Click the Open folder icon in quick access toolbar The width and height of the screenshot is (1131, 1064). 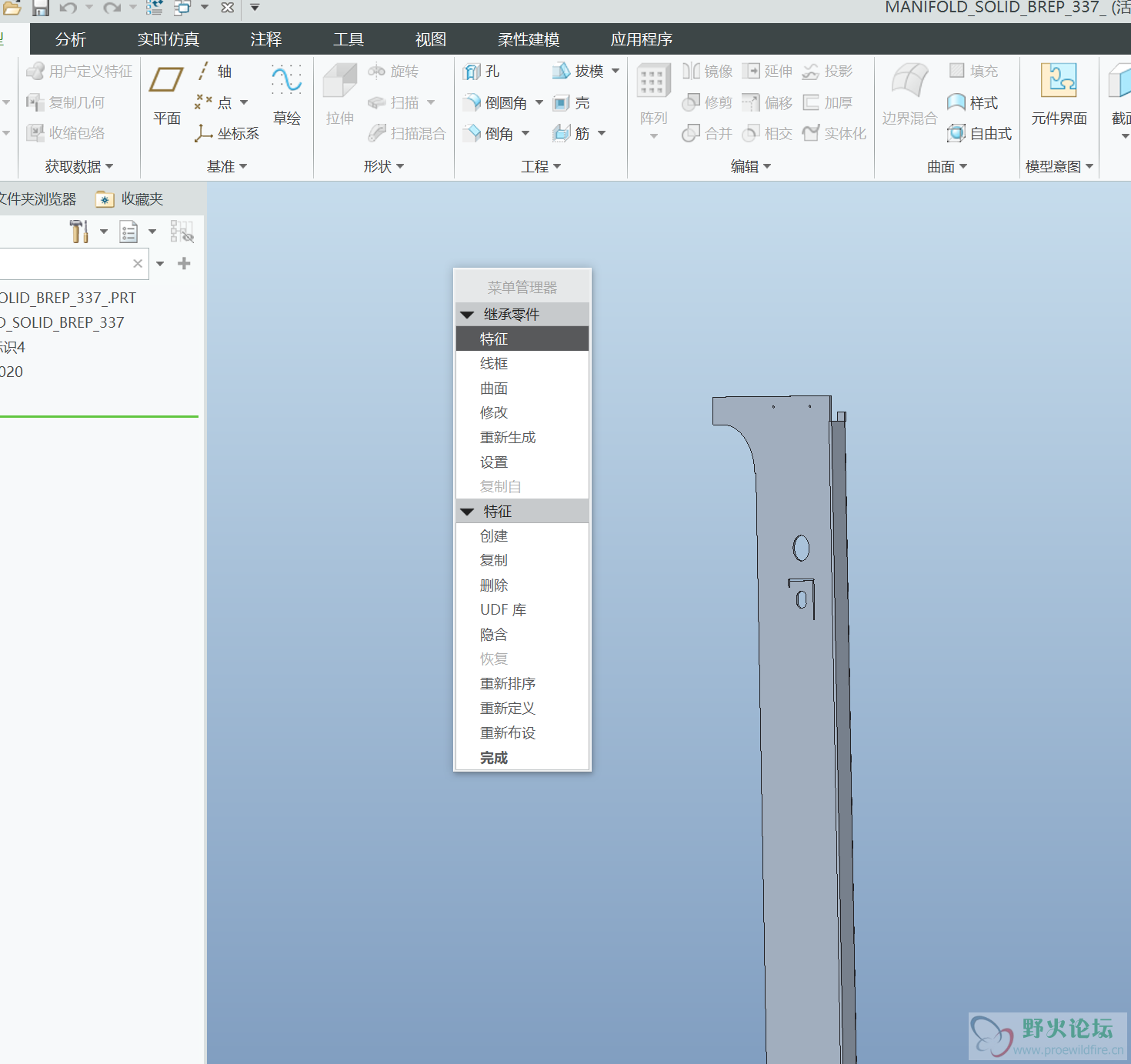click(x=11, y=8)
